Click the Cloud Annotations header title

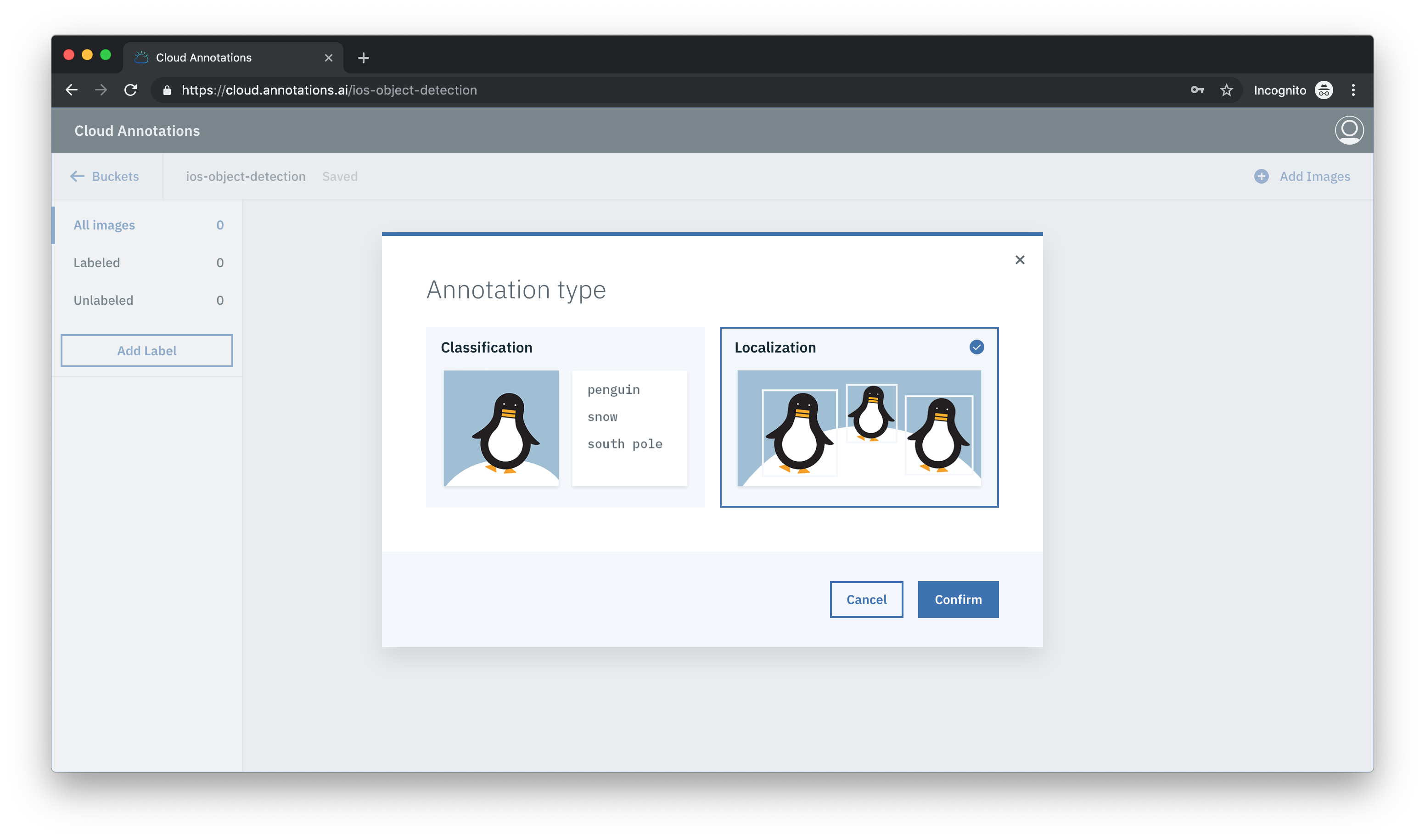pyautogui.click(x=137, y=131)
